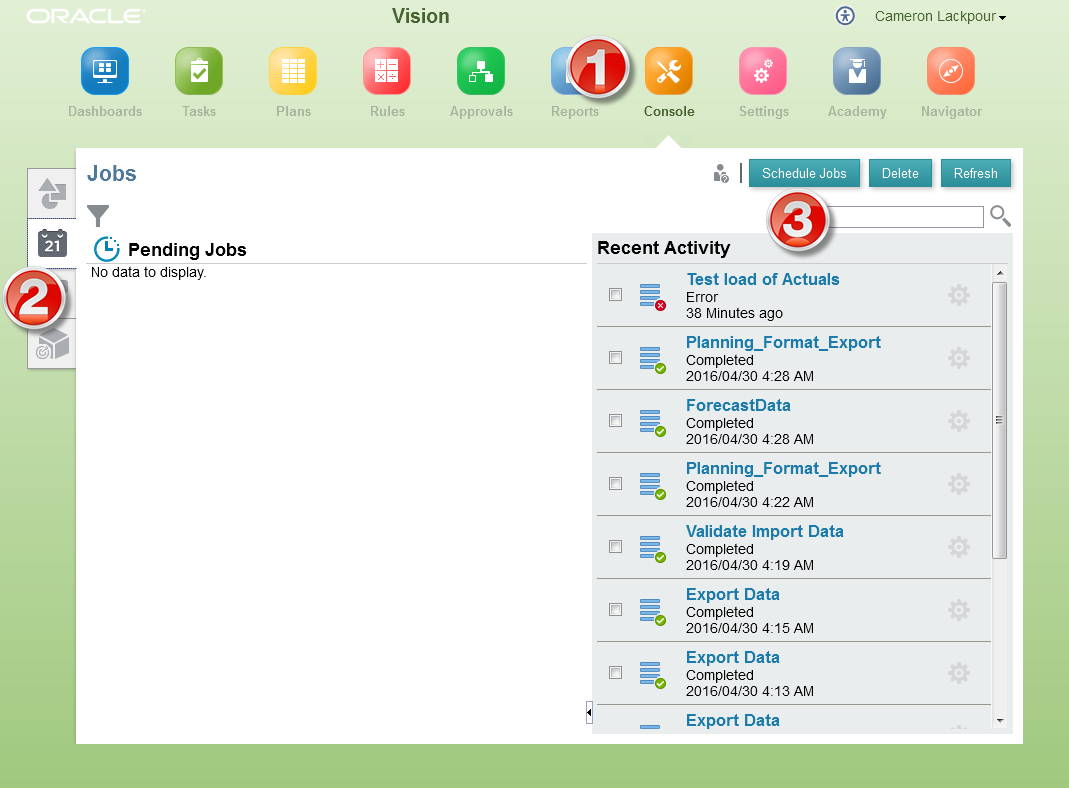The width and height of the screenshot is (1069, 788).
Task: Open the Plans grid icon
Action: (293, 71)
